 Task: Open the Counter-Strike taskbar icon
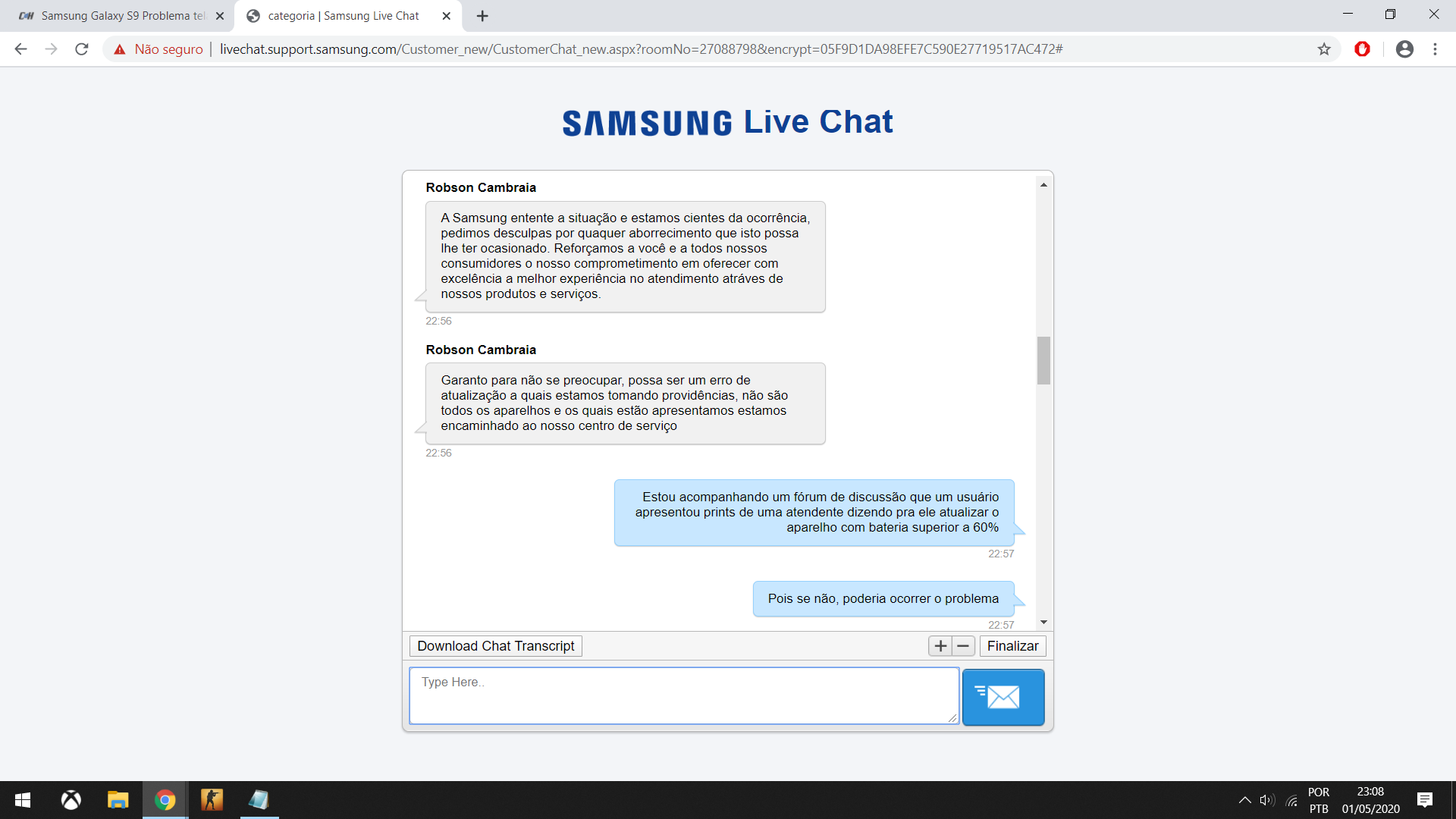212,800
